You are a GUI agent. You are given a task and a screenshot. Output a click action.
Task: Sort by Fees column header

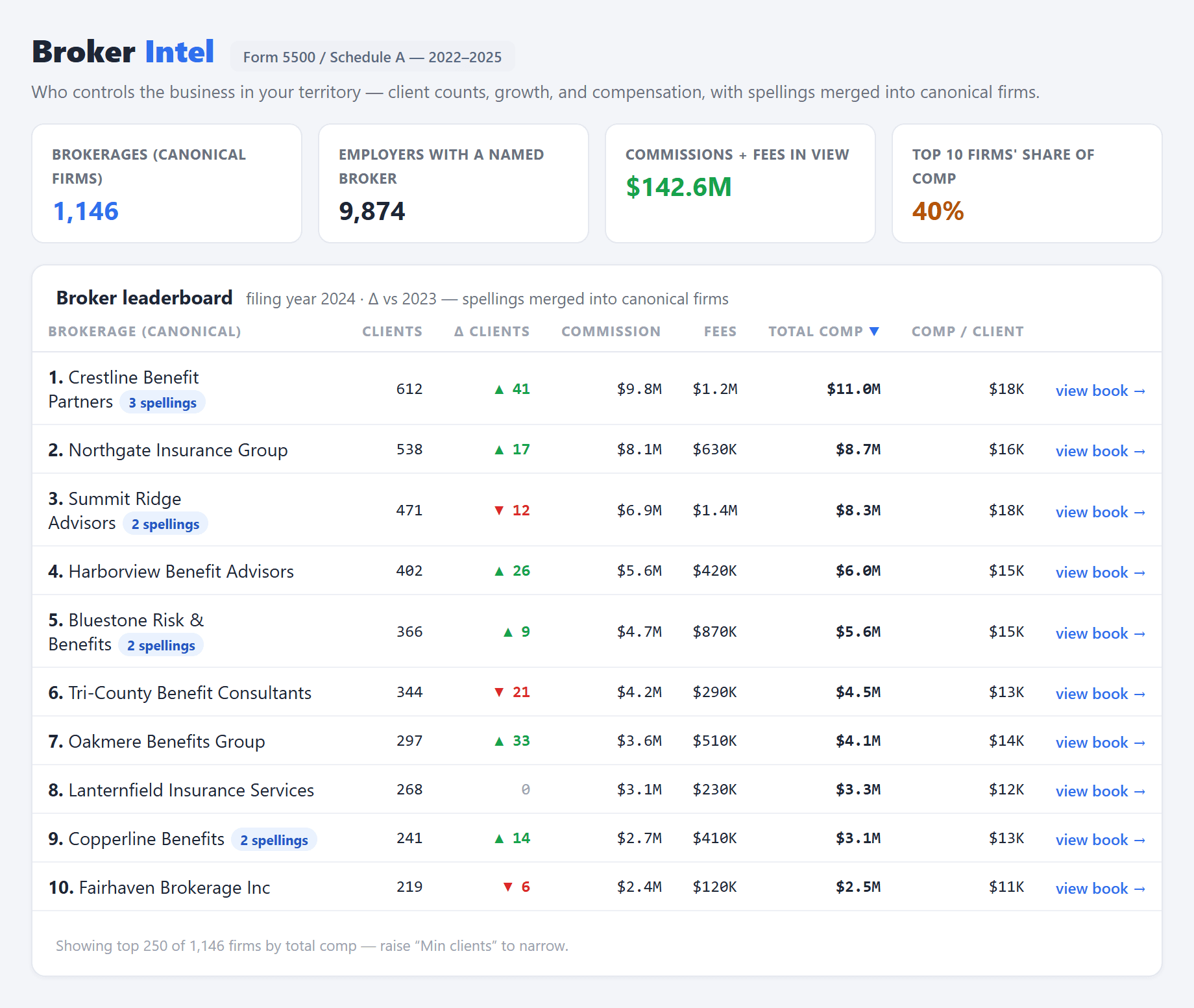(x=720, y=332)
